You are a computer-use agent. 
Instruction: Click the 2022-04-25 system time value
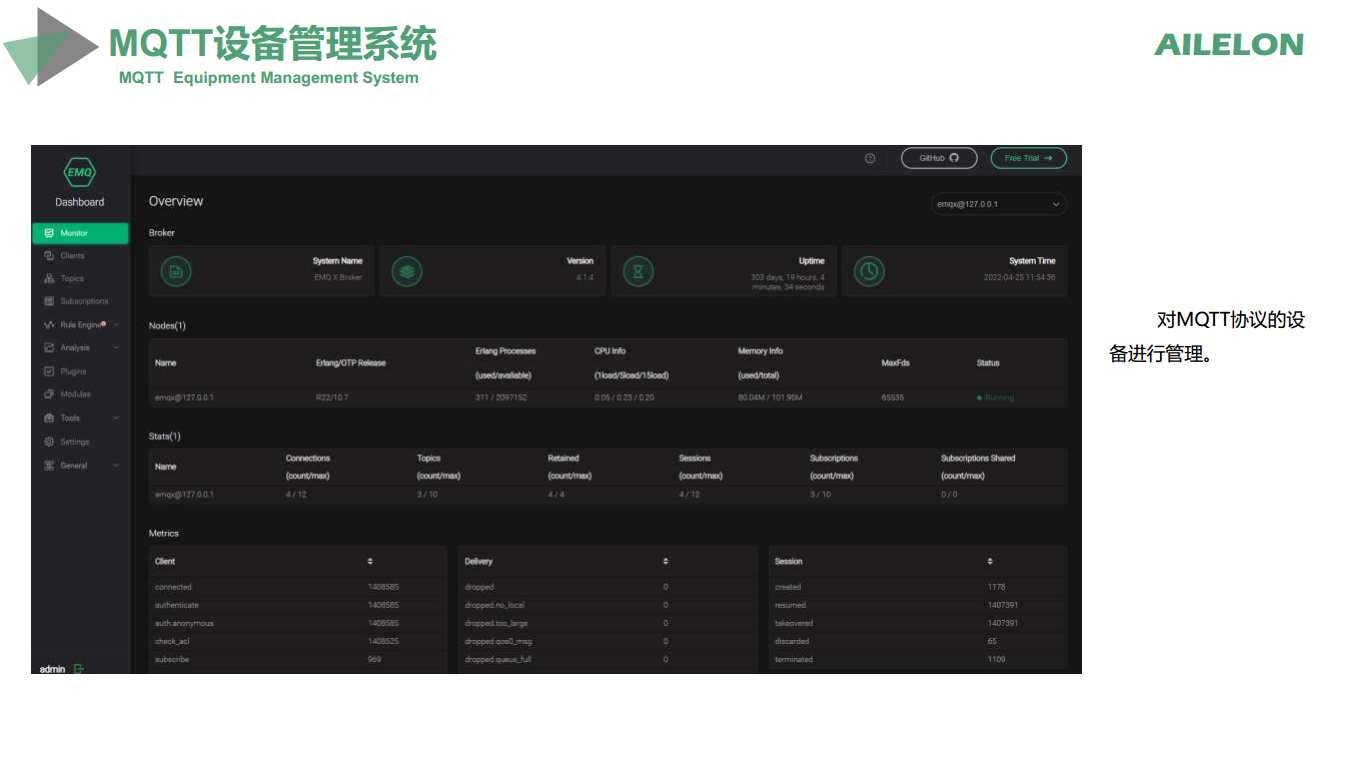pos(1019,277)
